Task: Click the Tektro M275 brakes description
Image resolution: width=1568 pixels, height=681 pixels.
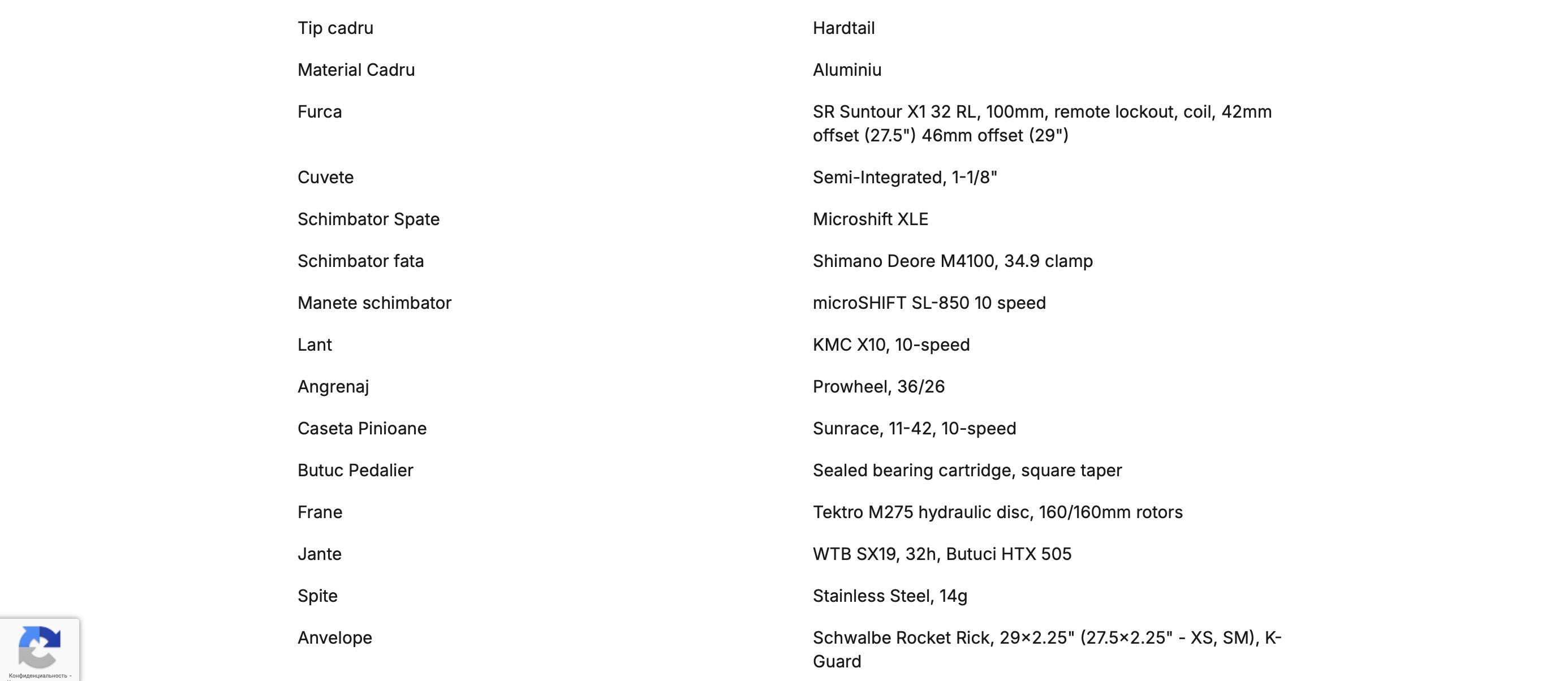Action: pyautogui.click(x=998, y=512)
